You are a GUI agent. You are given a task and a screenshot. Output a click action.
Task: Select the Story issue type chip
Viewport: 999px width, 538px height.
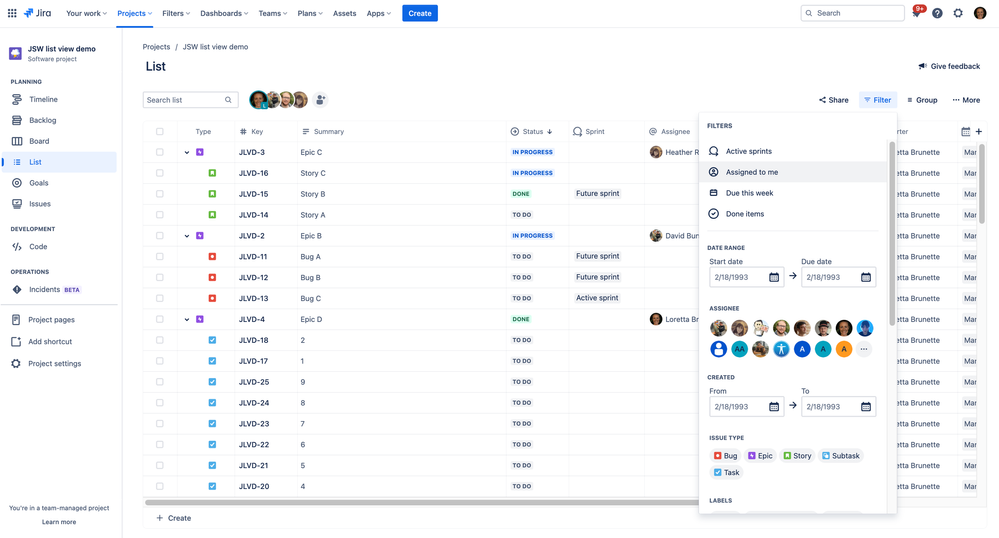[x=797, y=456]
